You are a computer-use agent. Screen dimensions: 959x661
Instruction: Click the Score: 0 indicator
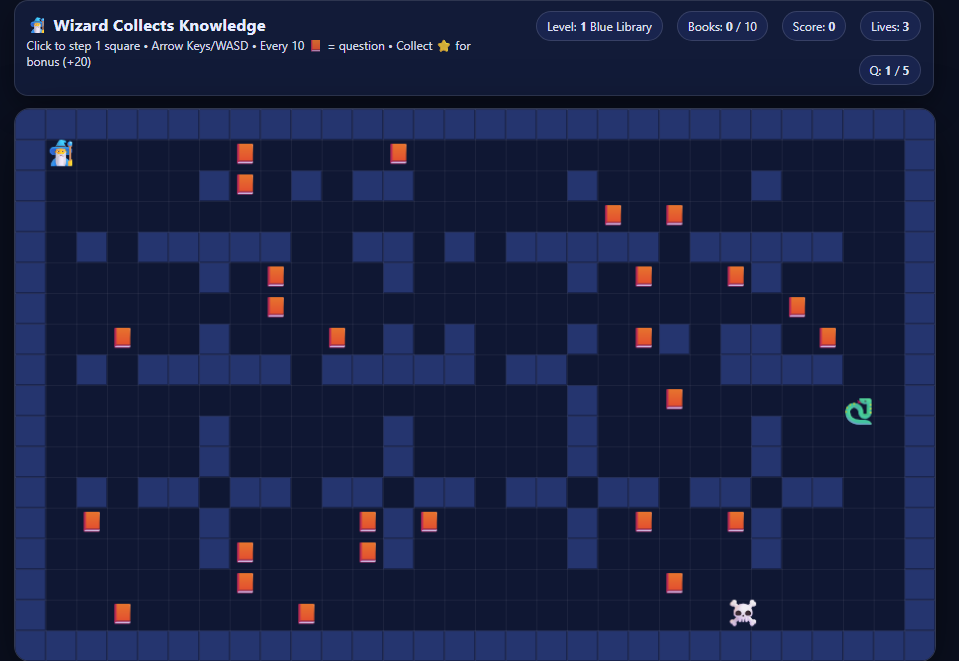(814, 26)
